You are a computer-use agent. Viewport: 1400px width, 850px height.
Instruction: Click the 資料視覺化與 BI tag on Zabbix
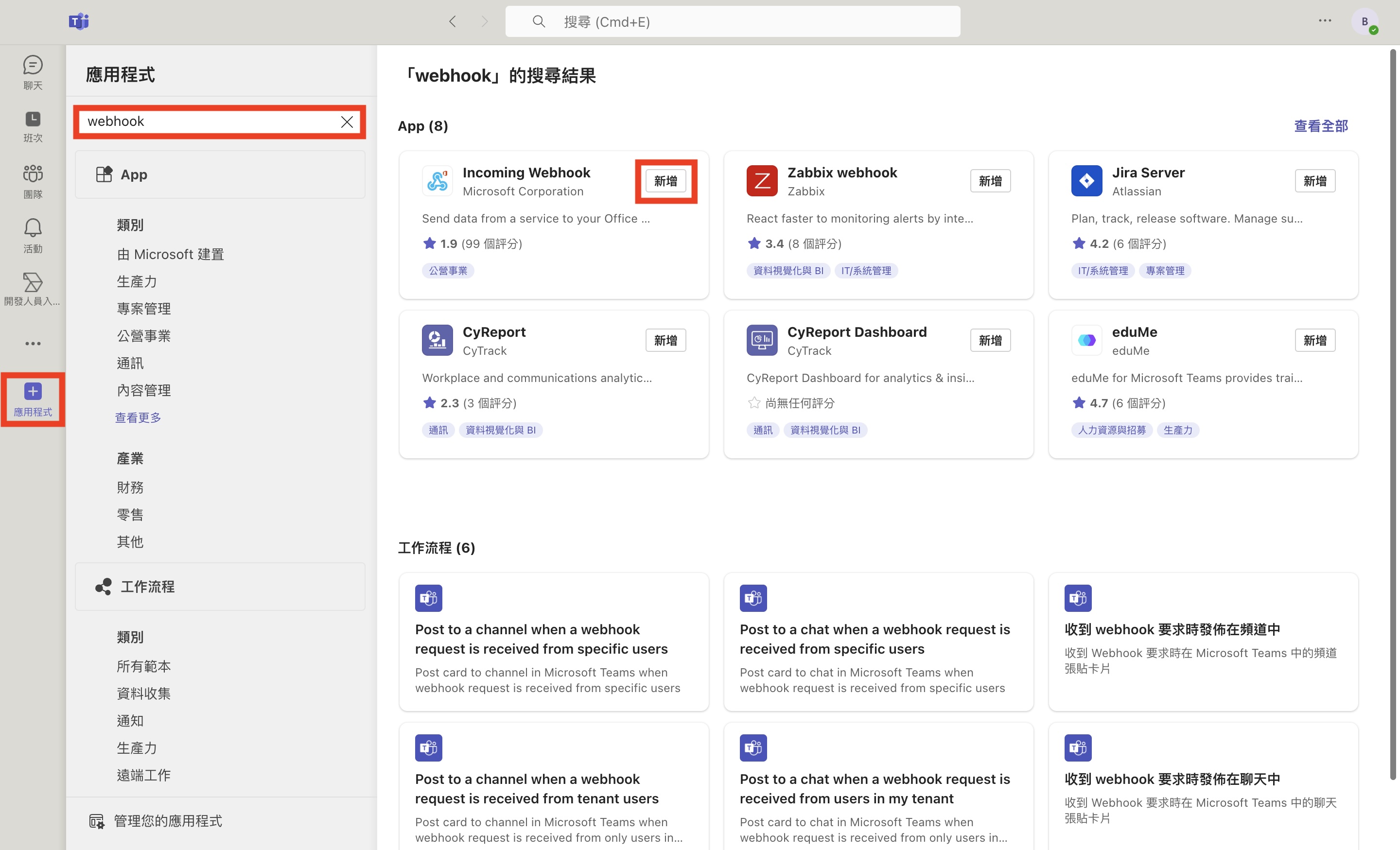click(788, 271)
